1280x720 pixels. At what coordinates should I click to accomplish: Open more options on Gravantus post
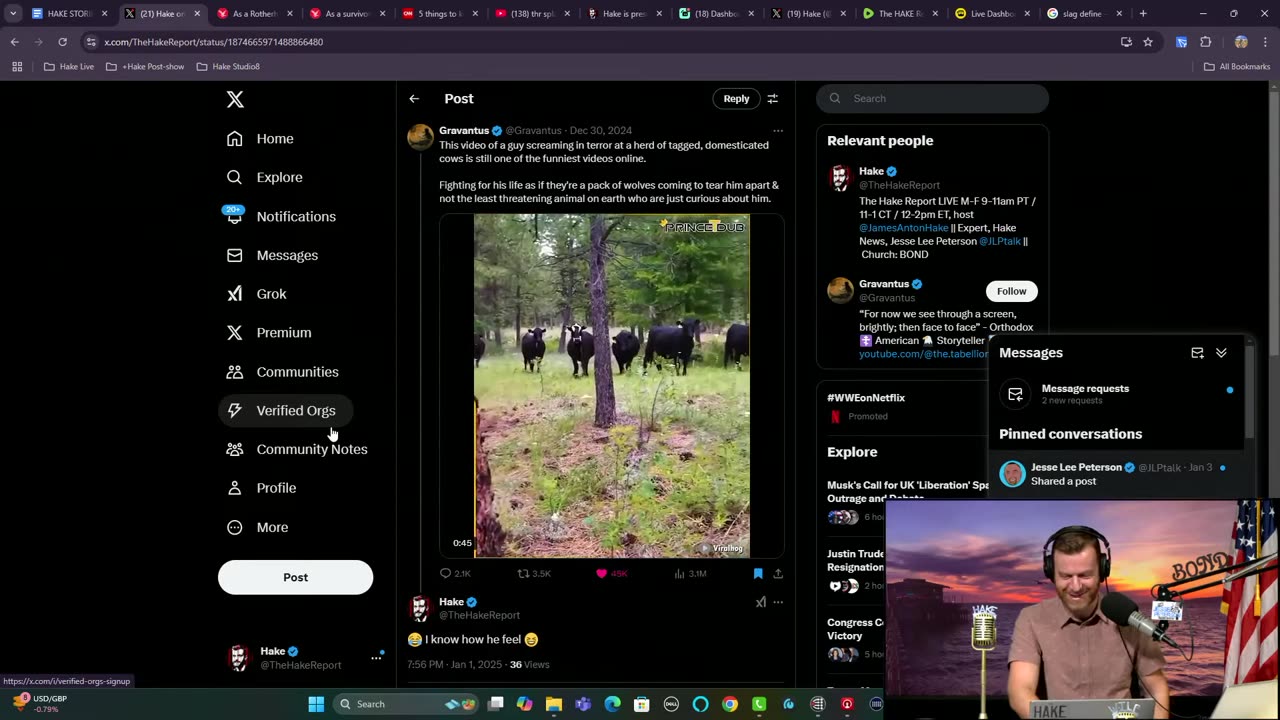778,131
